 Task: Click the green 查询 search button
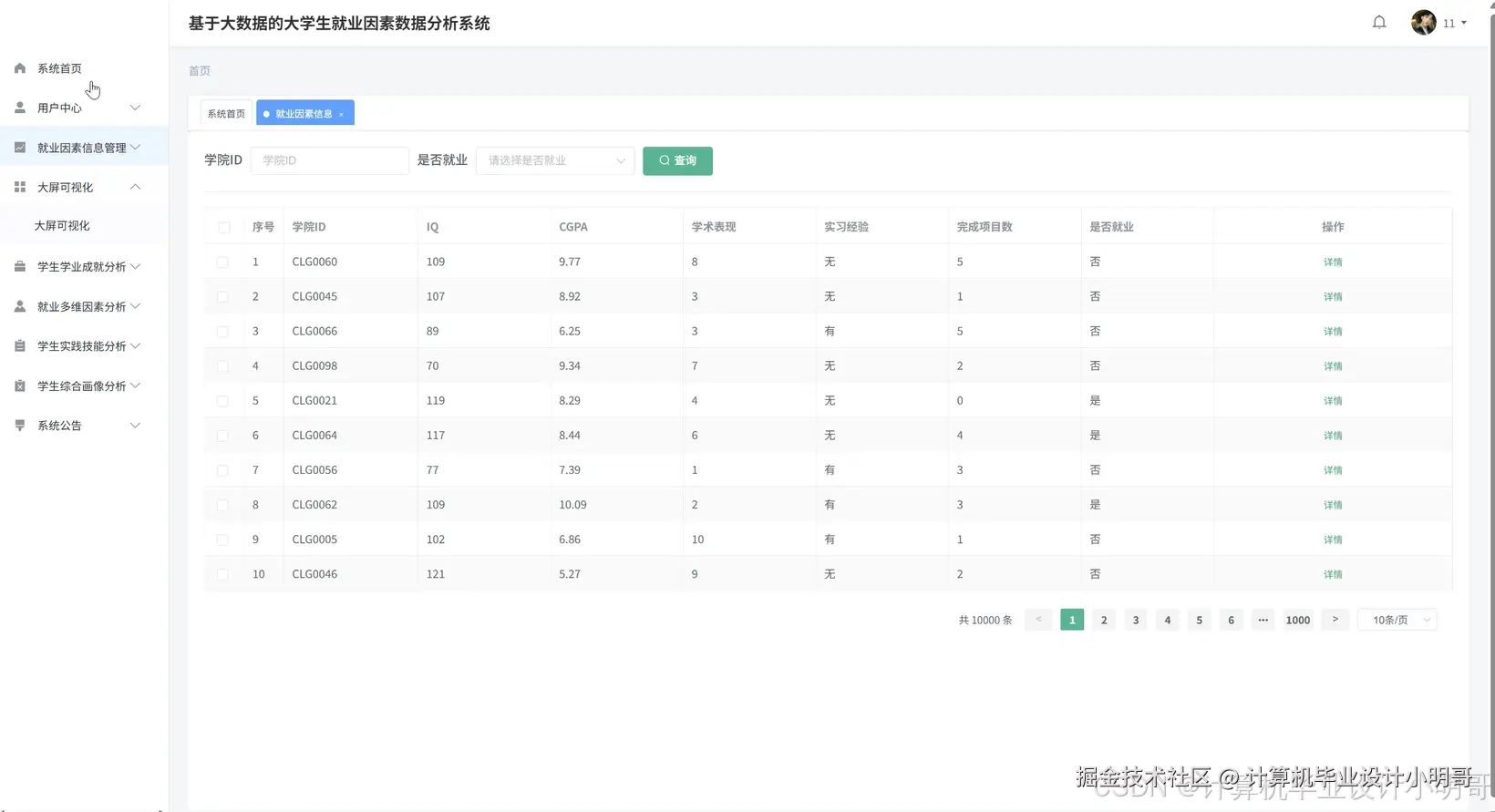pyautogui.click(x=677, y=160)
